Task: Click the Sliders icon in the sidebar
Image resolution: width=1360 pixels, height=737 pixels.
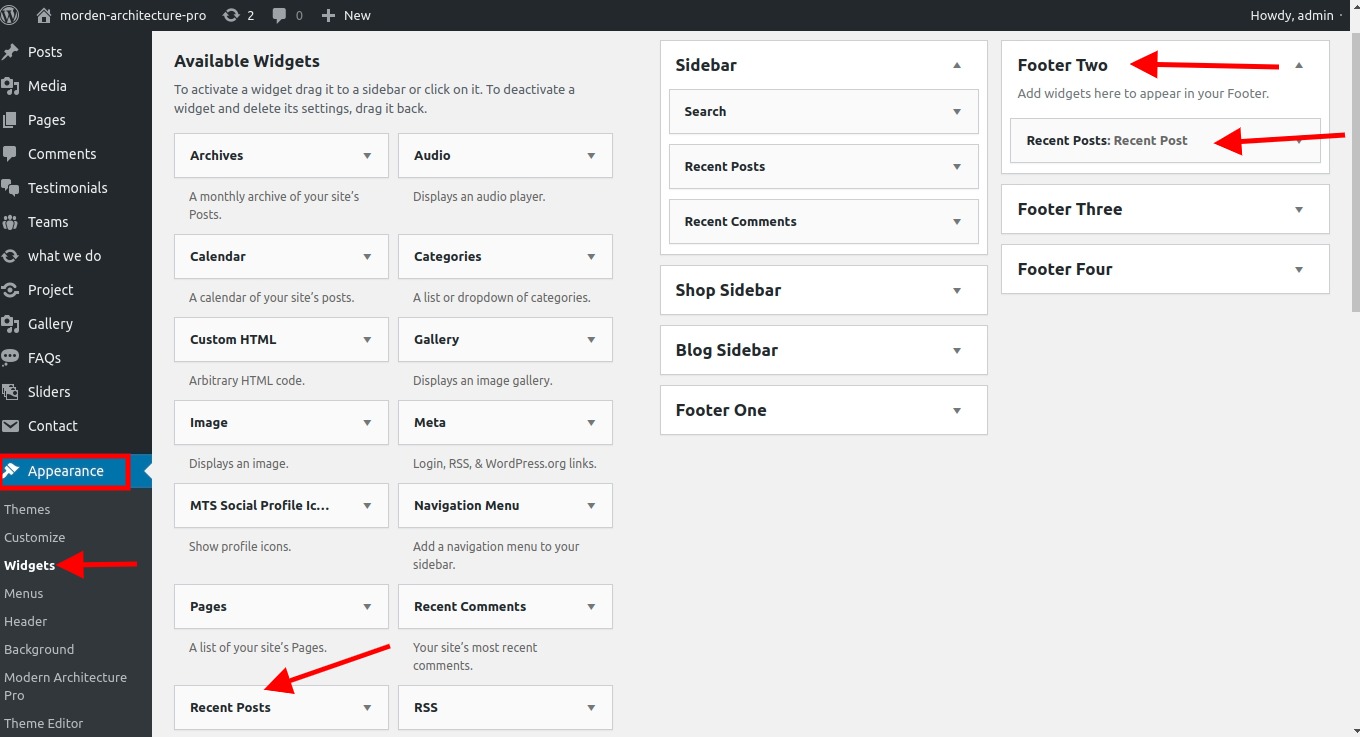Action: [x=10, y=392]
